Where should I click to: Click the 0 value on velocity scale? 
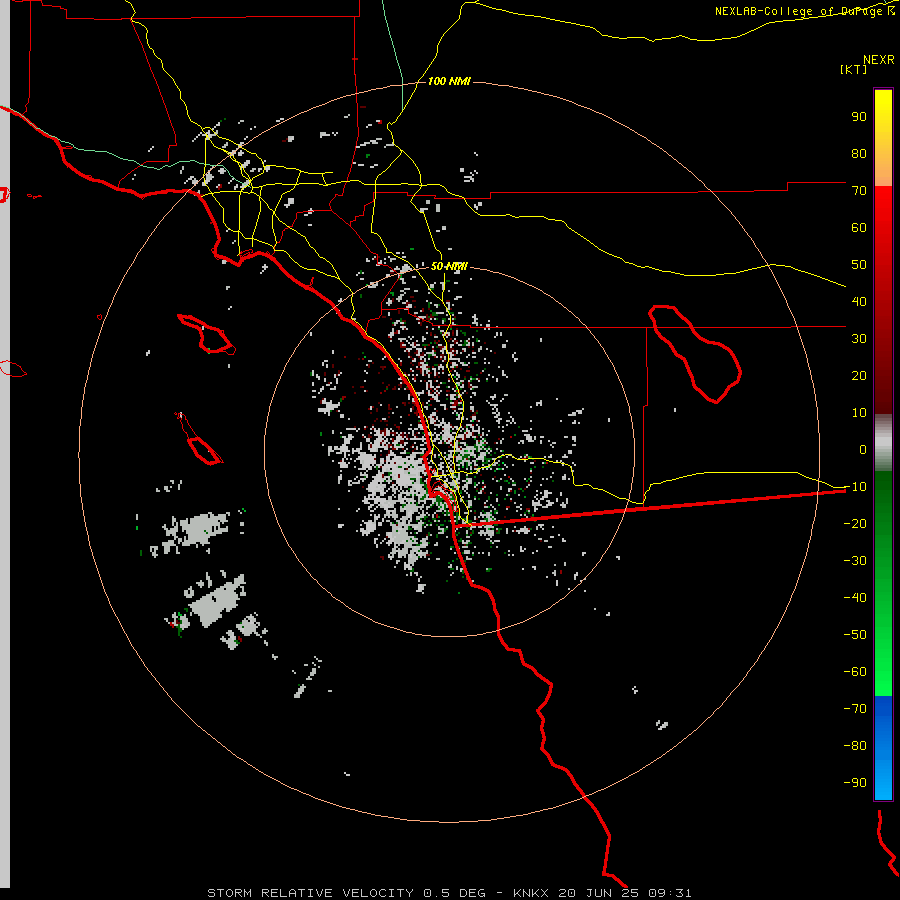(x=863, y=450)
